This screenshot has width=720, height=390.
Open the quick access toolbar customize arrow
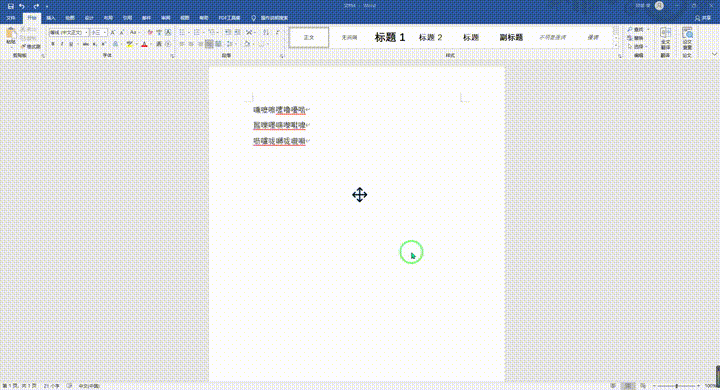point(47,6)
